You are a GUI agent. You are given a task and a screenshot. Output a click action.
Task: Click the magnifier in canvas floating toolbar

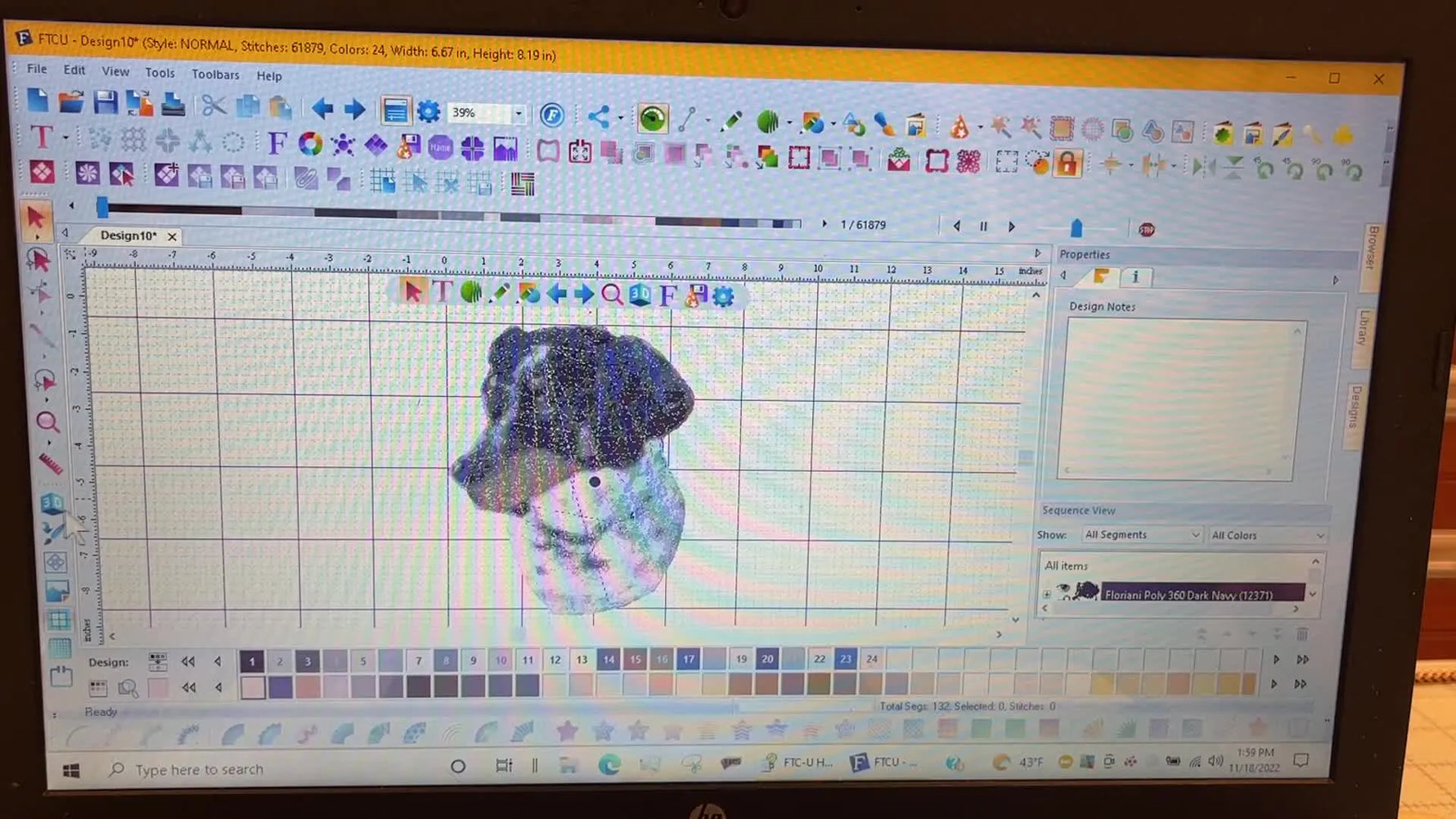click(612, 295)
